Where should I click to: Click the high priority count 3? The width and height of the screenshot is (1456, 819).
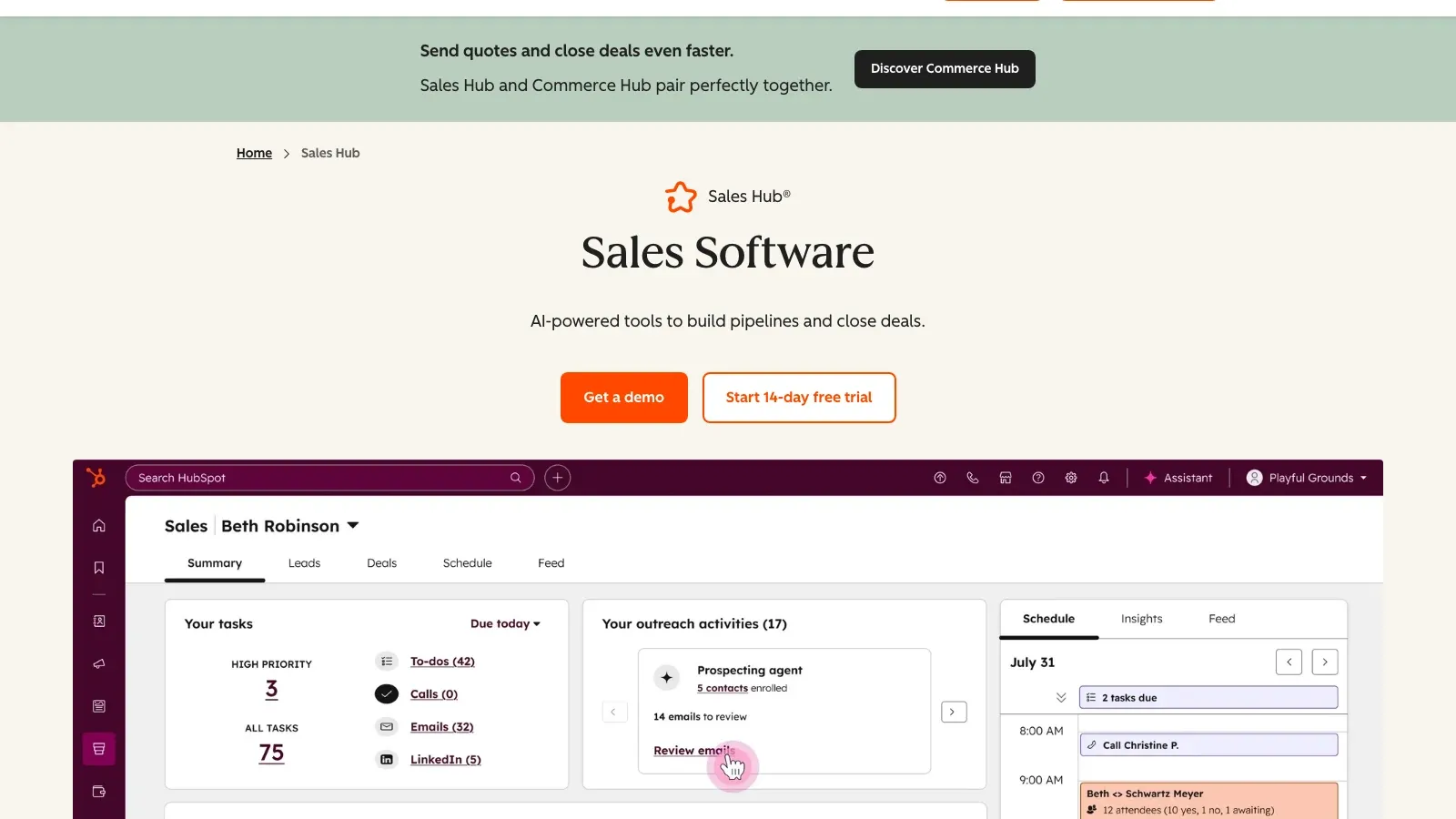(271, 690)
